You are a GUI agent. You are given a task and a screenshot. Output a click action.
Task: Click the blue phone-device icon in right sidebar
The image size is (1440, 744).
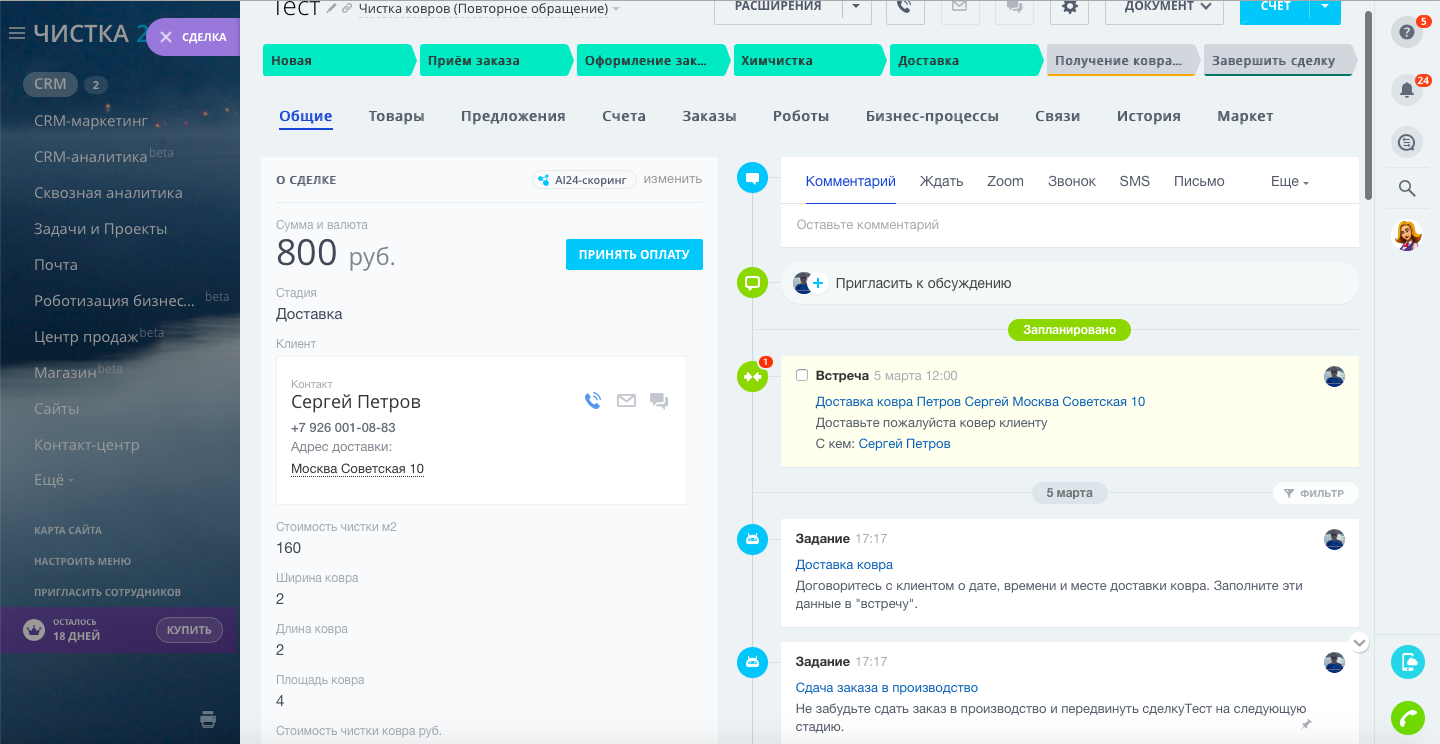[x=1407, y=662]
